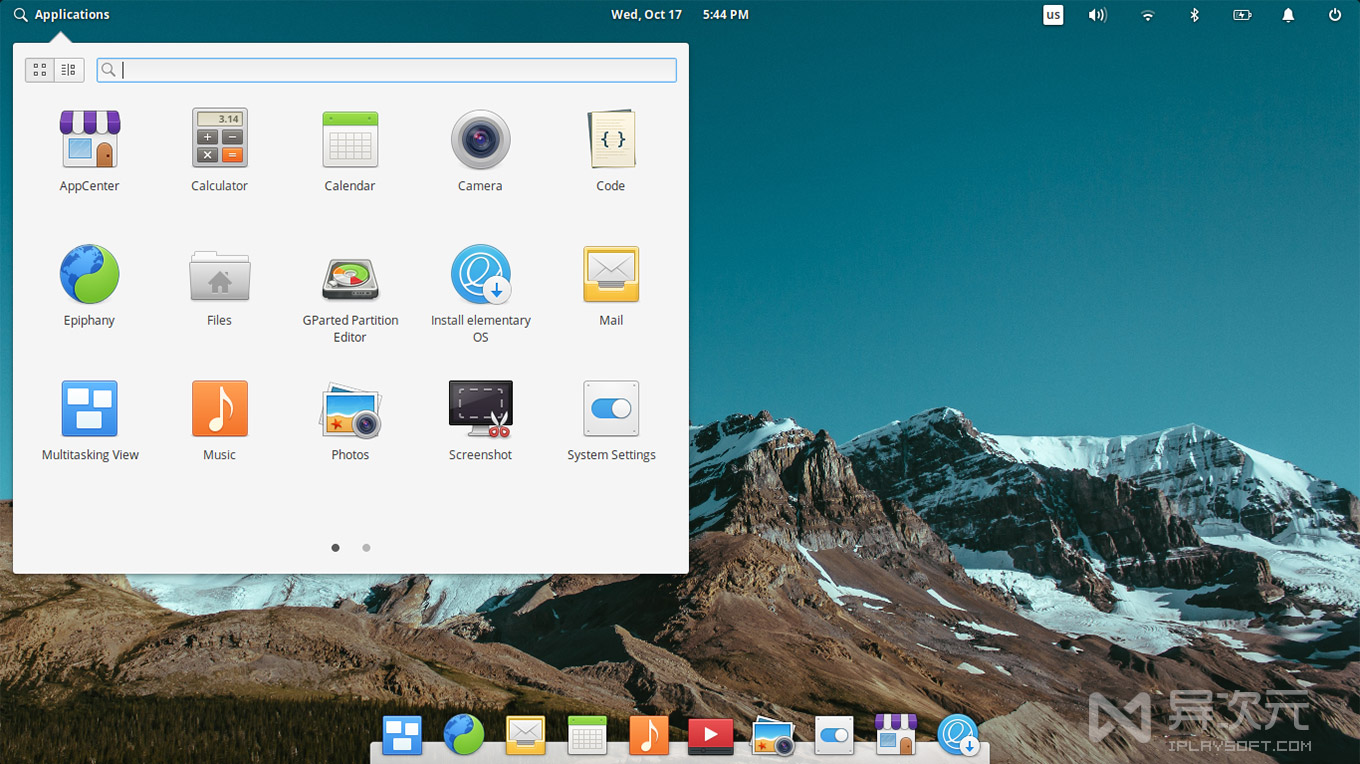Switch the launcher to grid view
1360x764 pixels.
coord(40,70)
